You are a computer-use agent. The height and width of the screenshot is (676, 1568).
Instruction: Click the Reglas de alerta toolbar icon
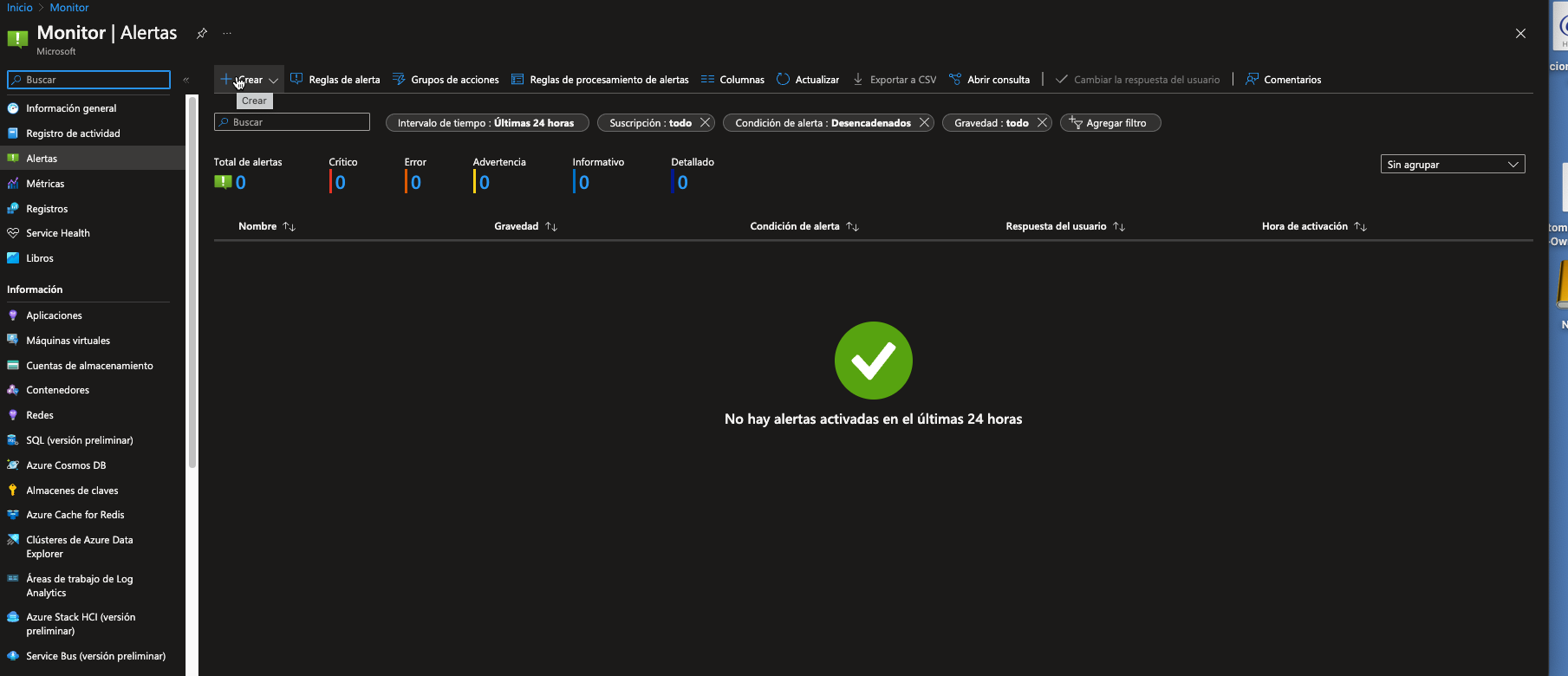point(296,80)
